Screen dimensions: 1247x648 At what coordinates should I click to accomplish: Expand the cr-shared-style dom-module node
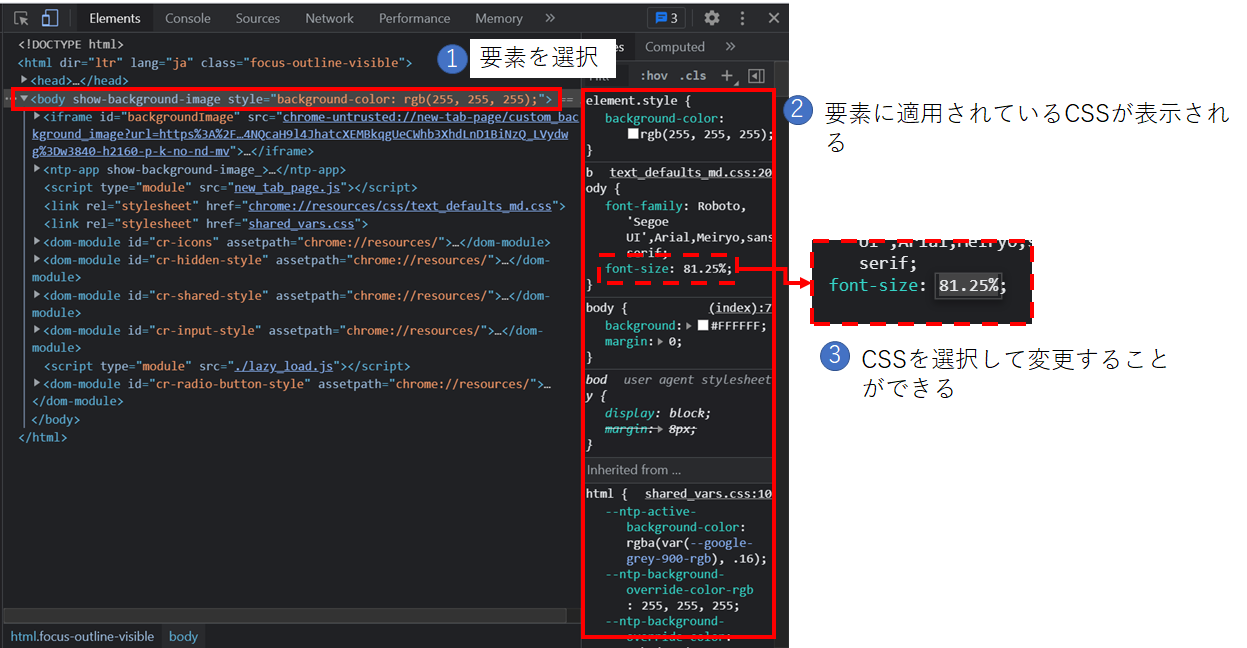coord(37,295)
